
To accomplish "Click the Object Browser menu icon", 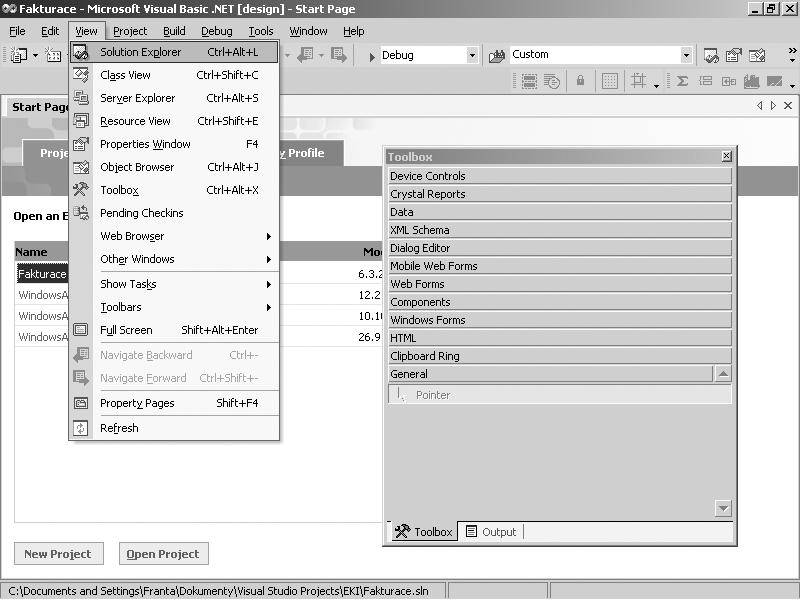I will 81,167.
